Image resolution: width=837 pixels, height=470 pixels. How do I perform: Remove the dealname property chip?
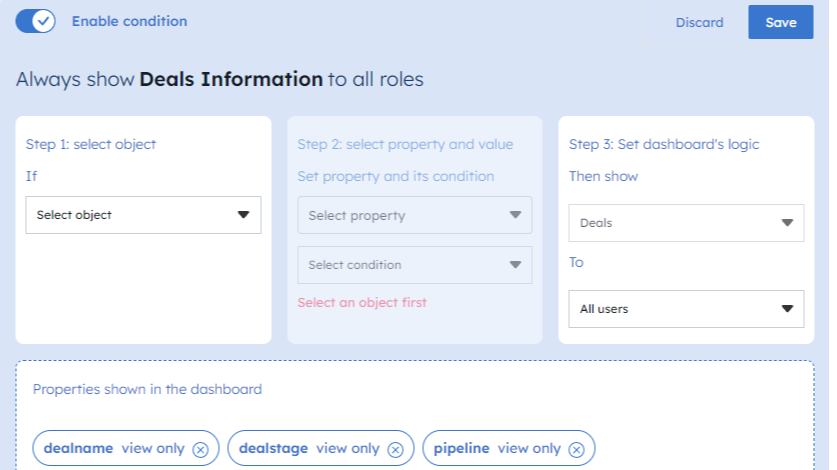pos(200,450)
